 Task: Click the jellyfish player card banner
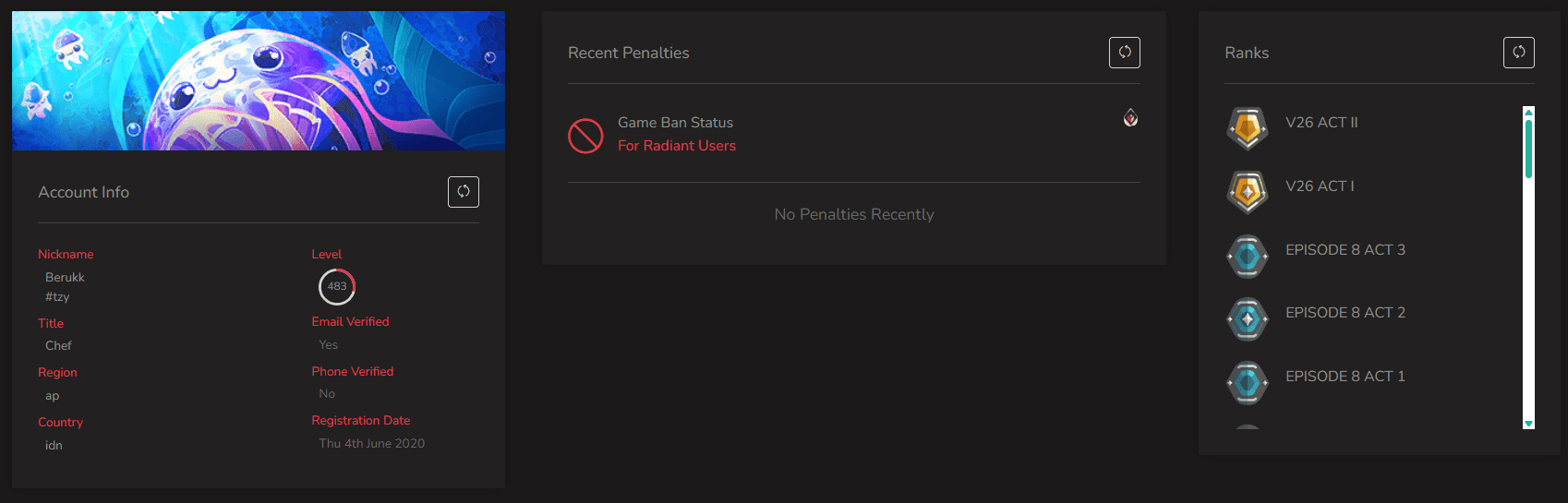click(x=259, y=81)
